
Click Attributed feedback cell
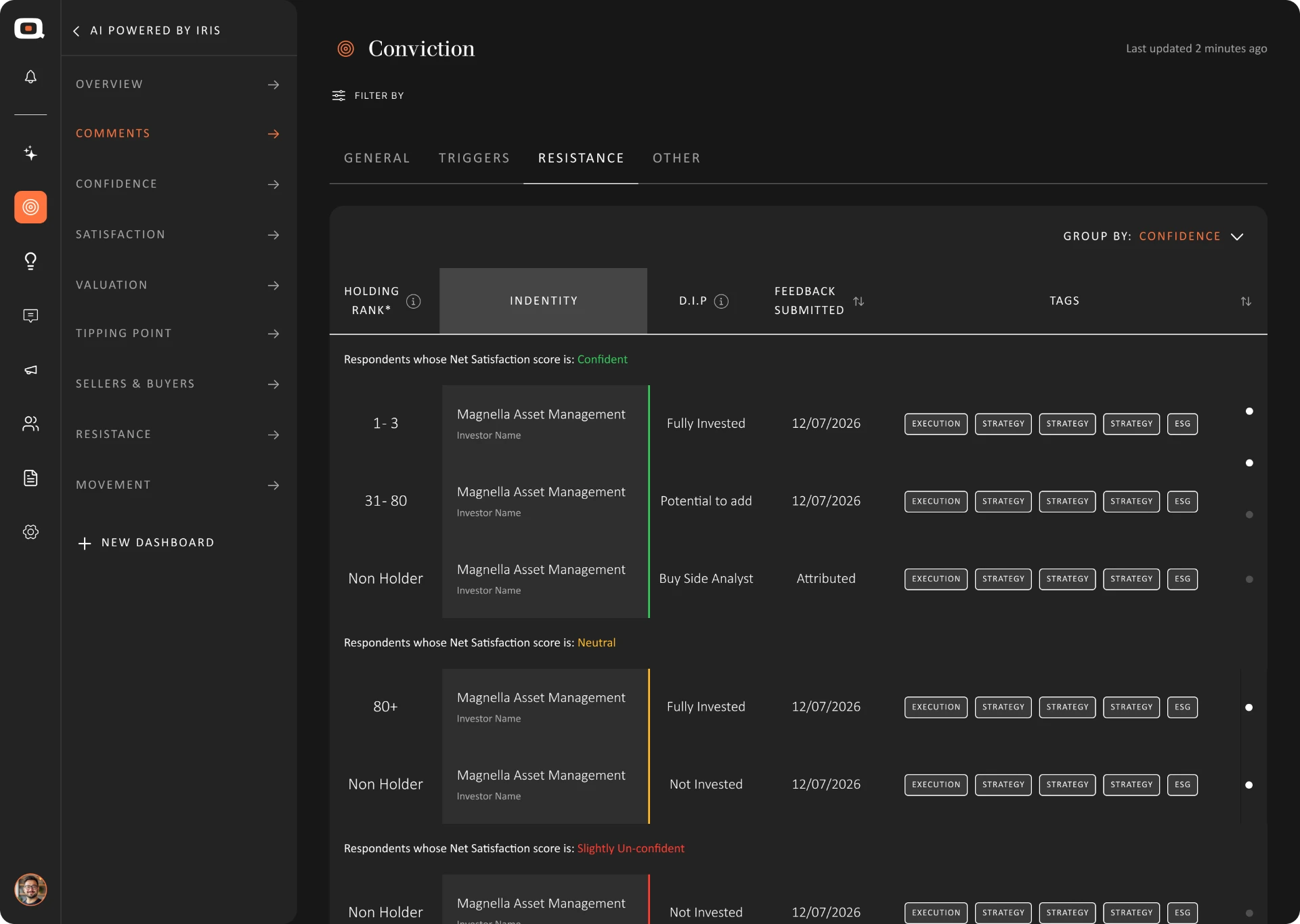point(826,579)
